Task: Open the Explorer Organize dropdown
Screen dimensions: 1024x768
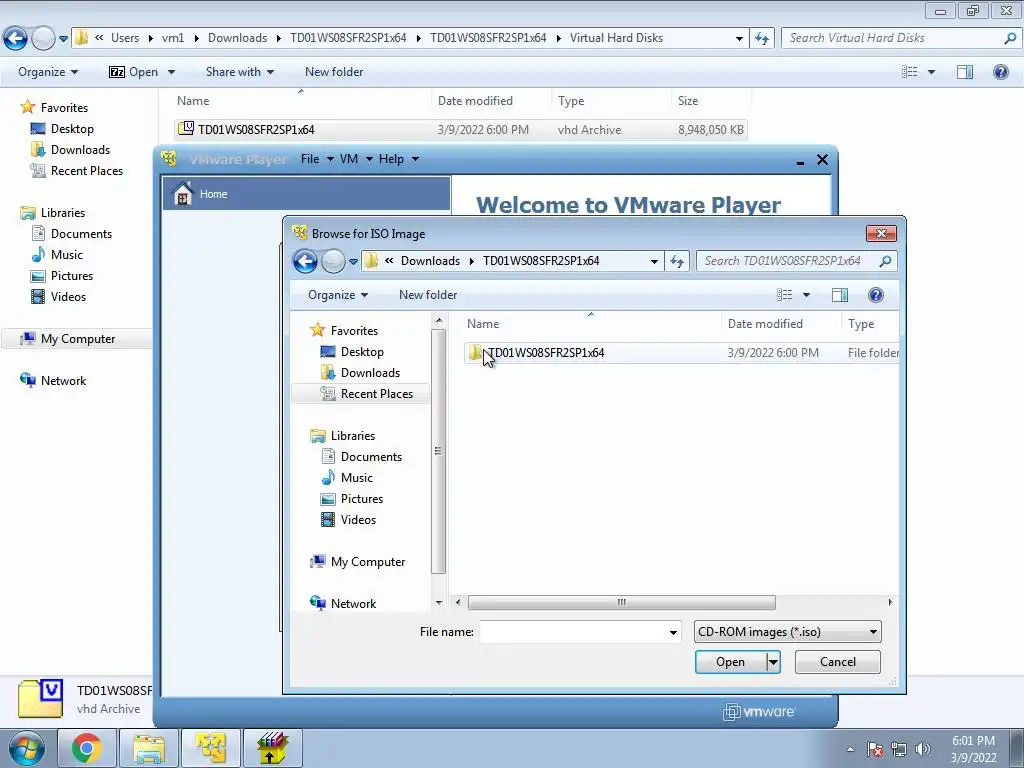Action: pos(48,72)
